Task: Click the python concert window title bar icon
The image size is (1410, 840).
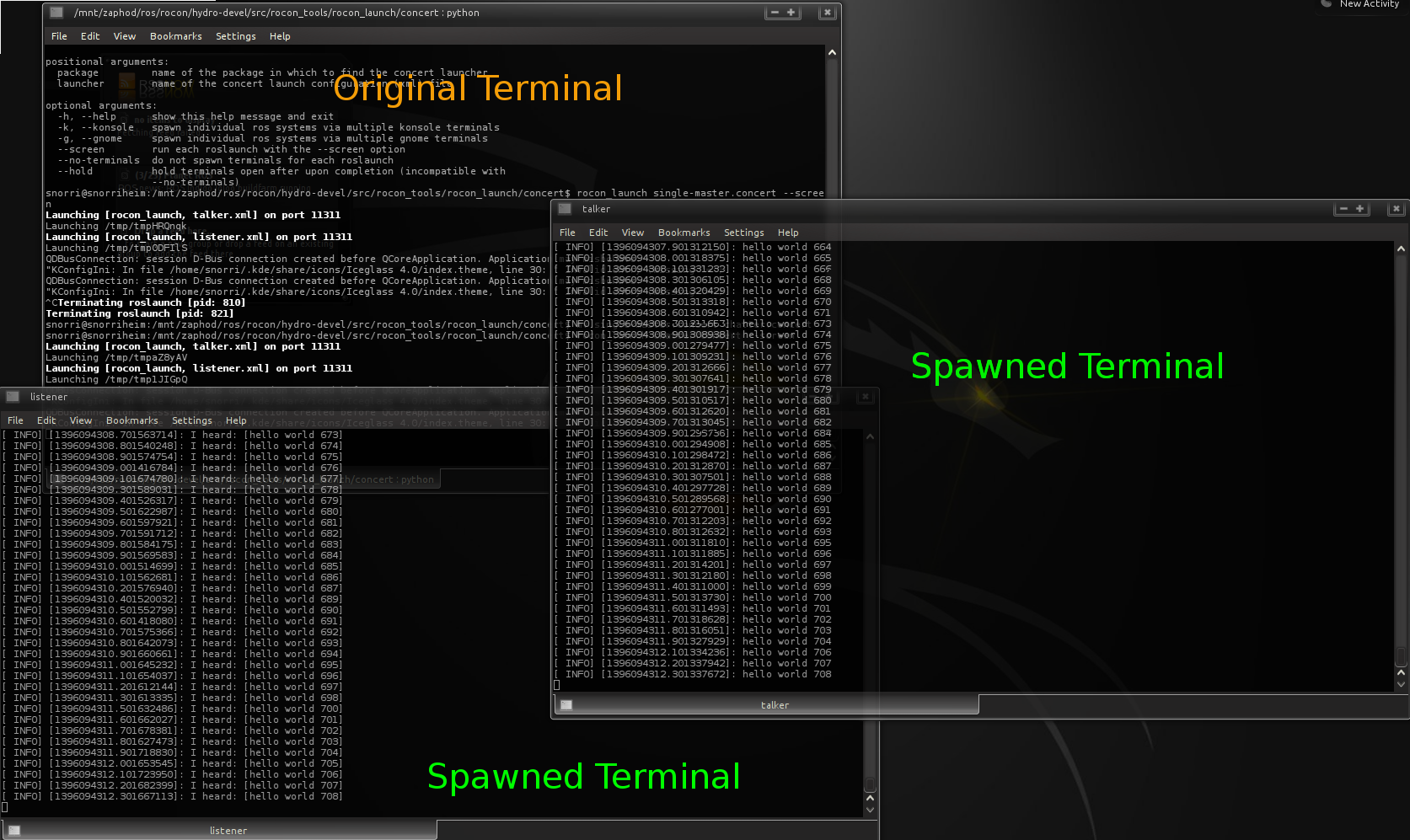Action: (56, 13)
